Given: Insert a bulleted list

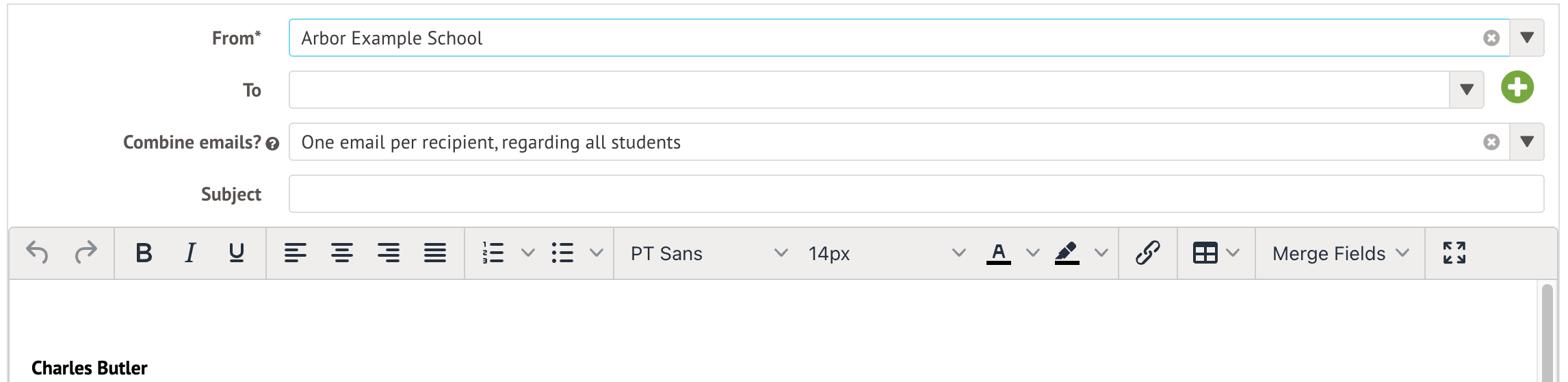Looking at the screenshot, I should [562, 253].
